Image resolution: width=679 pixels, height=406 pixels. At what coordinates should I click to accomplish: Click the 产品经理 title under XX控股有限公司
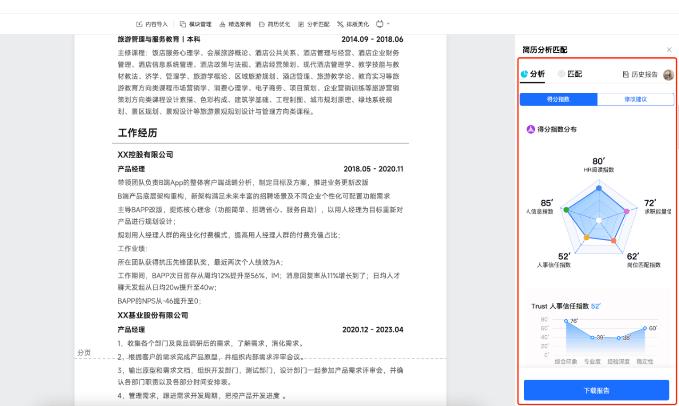pyautogui.click(x=131, y=169)
